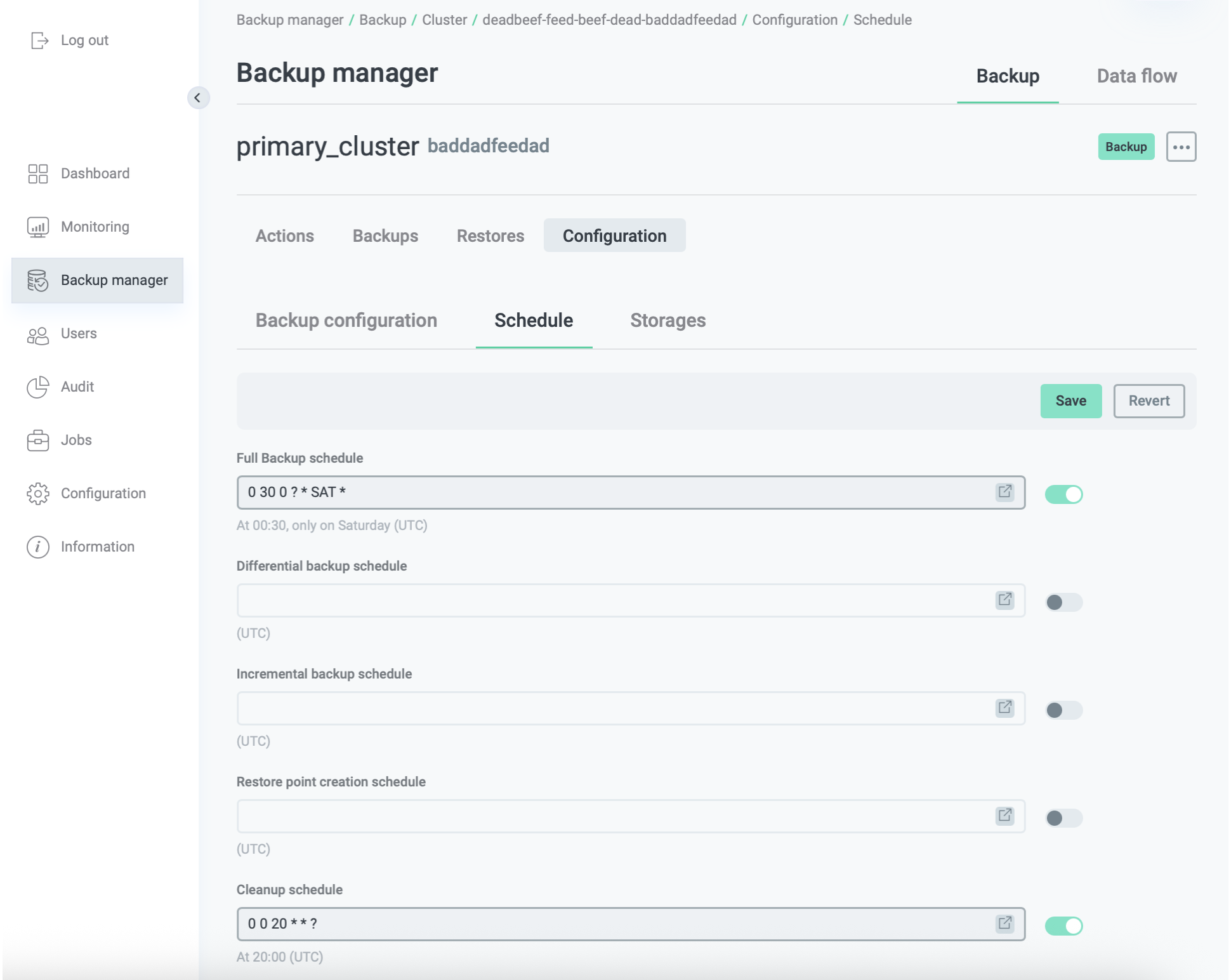The width and height of the screenshot is (1231, 980).
Task: Click inside the Differential backup schedule input field
Action: click(x=571, y=600)
